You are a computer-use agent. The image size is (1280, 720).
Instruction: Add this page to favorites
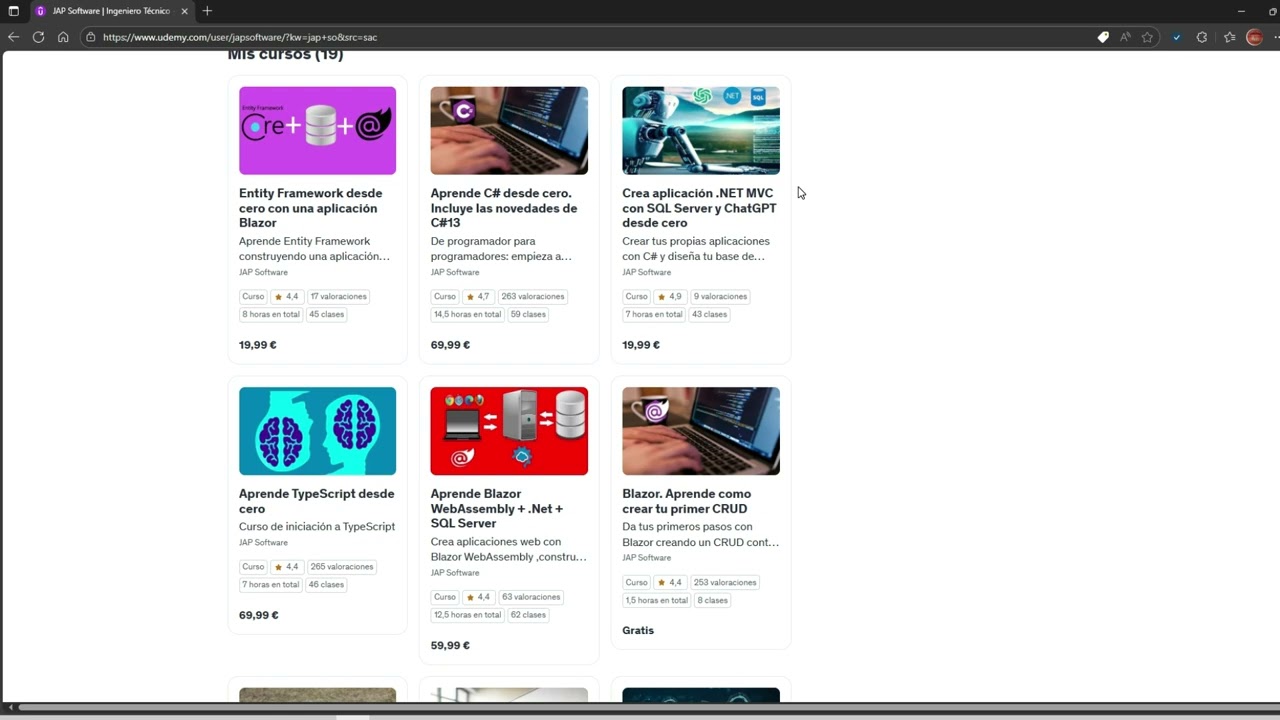(1147, 37)
